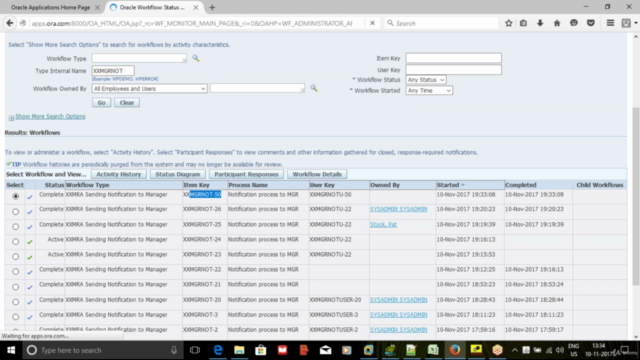The image size is (640, 360).
Task: Go to the browser home icon
Action: click(557, 23)
